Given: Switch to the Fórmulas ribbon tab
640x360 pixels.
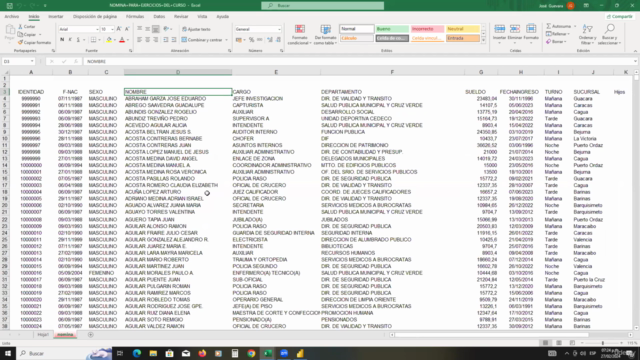Looking at the screenshot, I should (135, 17).
